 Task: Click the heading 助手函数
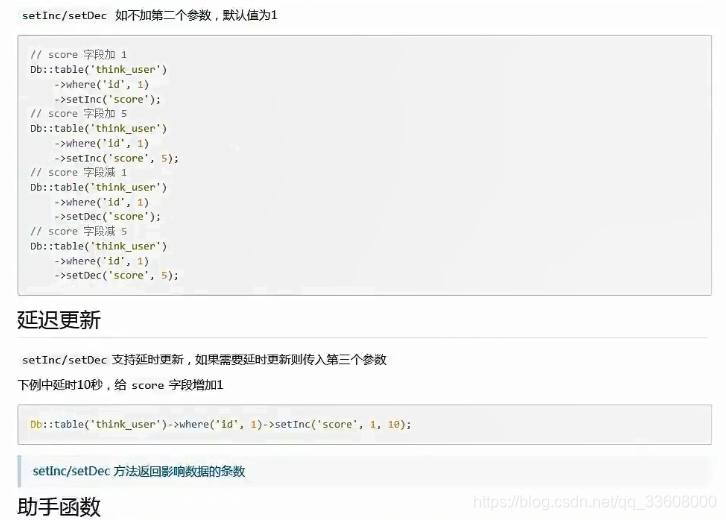click(59, 507)
